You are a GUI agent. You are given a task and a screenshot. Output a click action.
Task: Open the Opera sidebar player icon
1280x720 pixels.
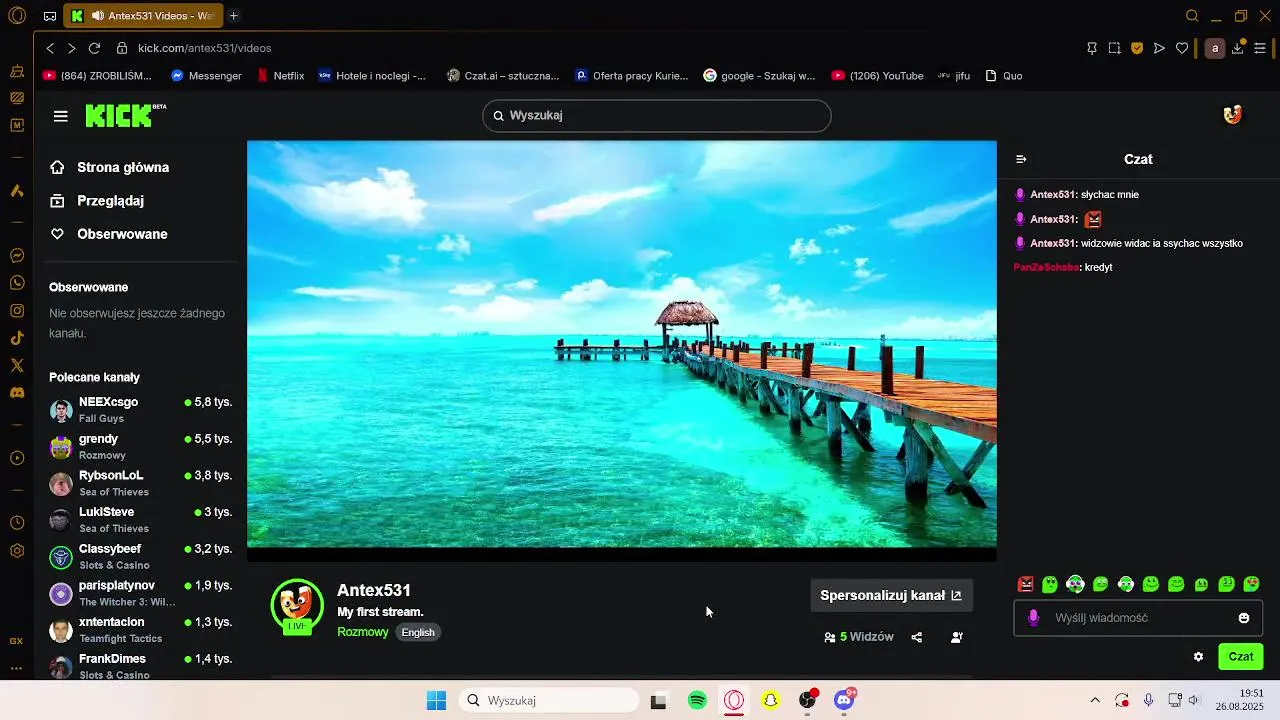click(x=17, y=458)
